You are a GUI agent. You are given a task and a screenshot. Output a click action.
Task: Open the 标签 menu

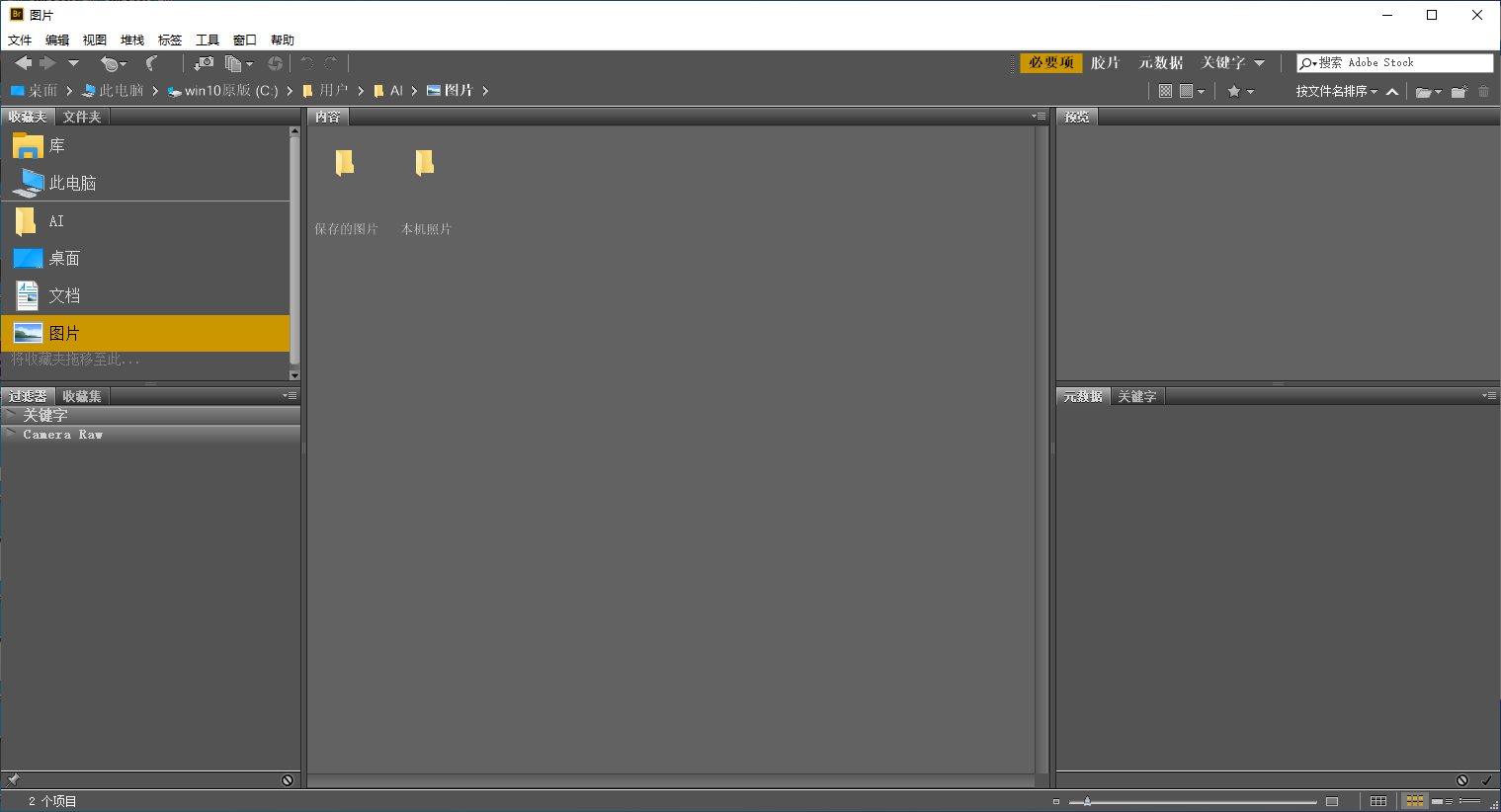[x=170, y=40]
